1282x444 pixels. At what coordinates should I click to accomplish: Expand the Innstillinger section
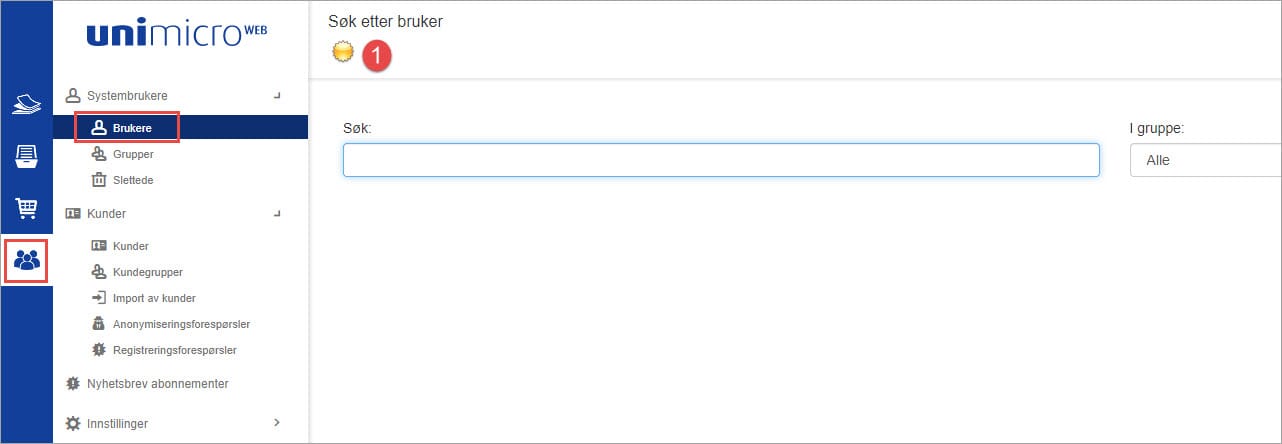277,423
